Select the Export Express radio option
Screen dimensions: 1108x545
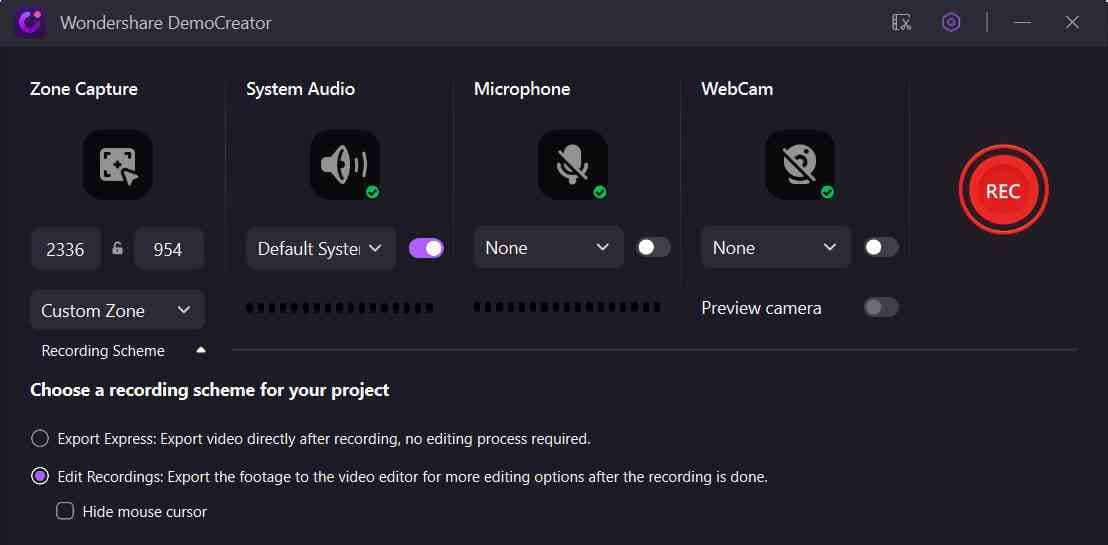click(x=40, y=438)
